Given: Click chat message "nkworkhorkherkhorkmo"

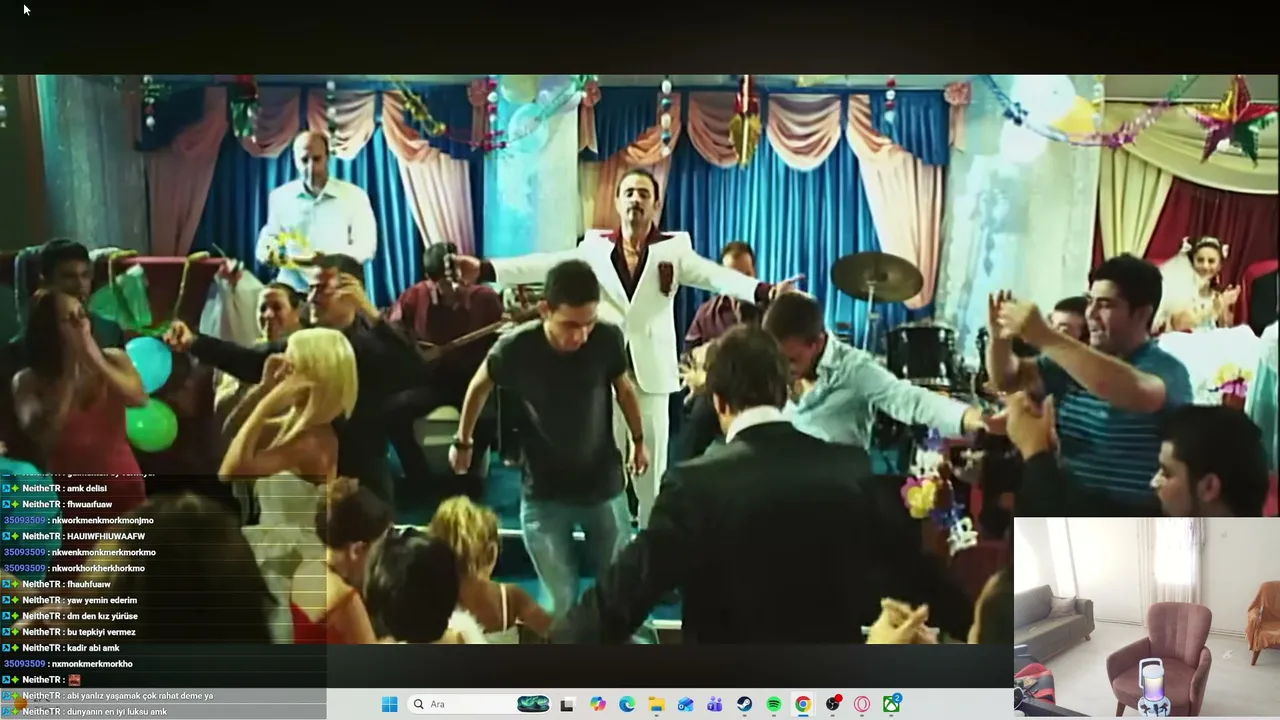Looking at the screenshot, I should [97, 568].
